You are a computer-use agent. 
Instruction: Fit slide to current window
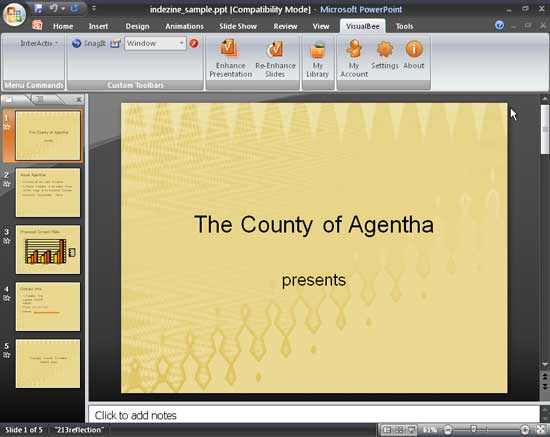tap(541, 430)
